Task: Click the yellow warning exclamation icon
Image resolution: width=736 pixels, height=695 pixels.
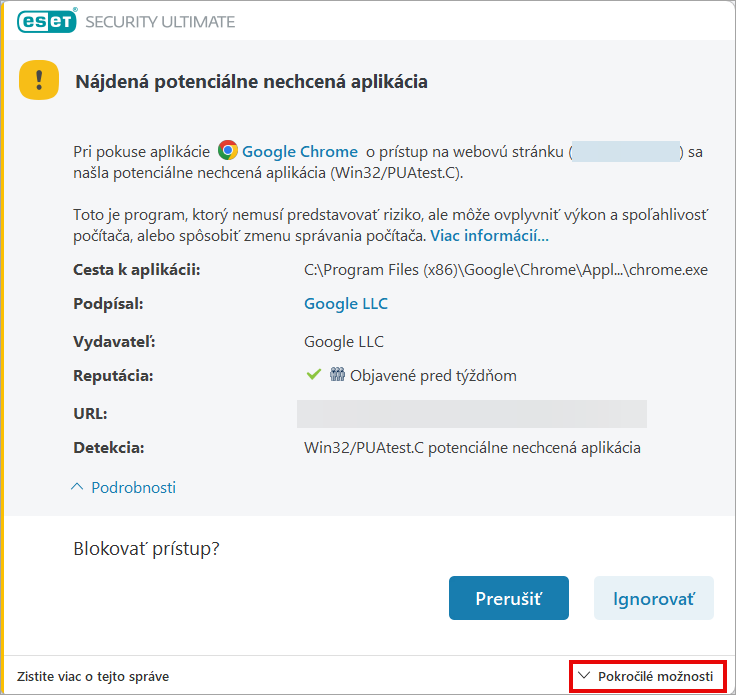Action: [x=39, y=80]
